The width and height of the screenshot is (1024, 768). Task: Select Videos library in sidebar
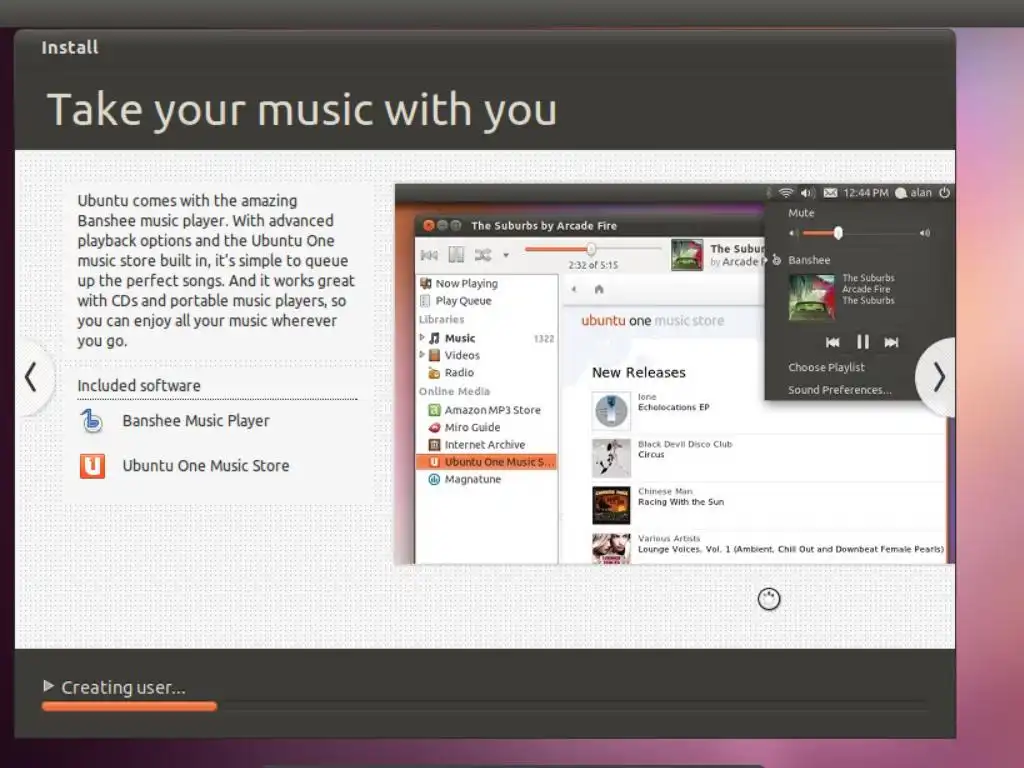[462, 355]
